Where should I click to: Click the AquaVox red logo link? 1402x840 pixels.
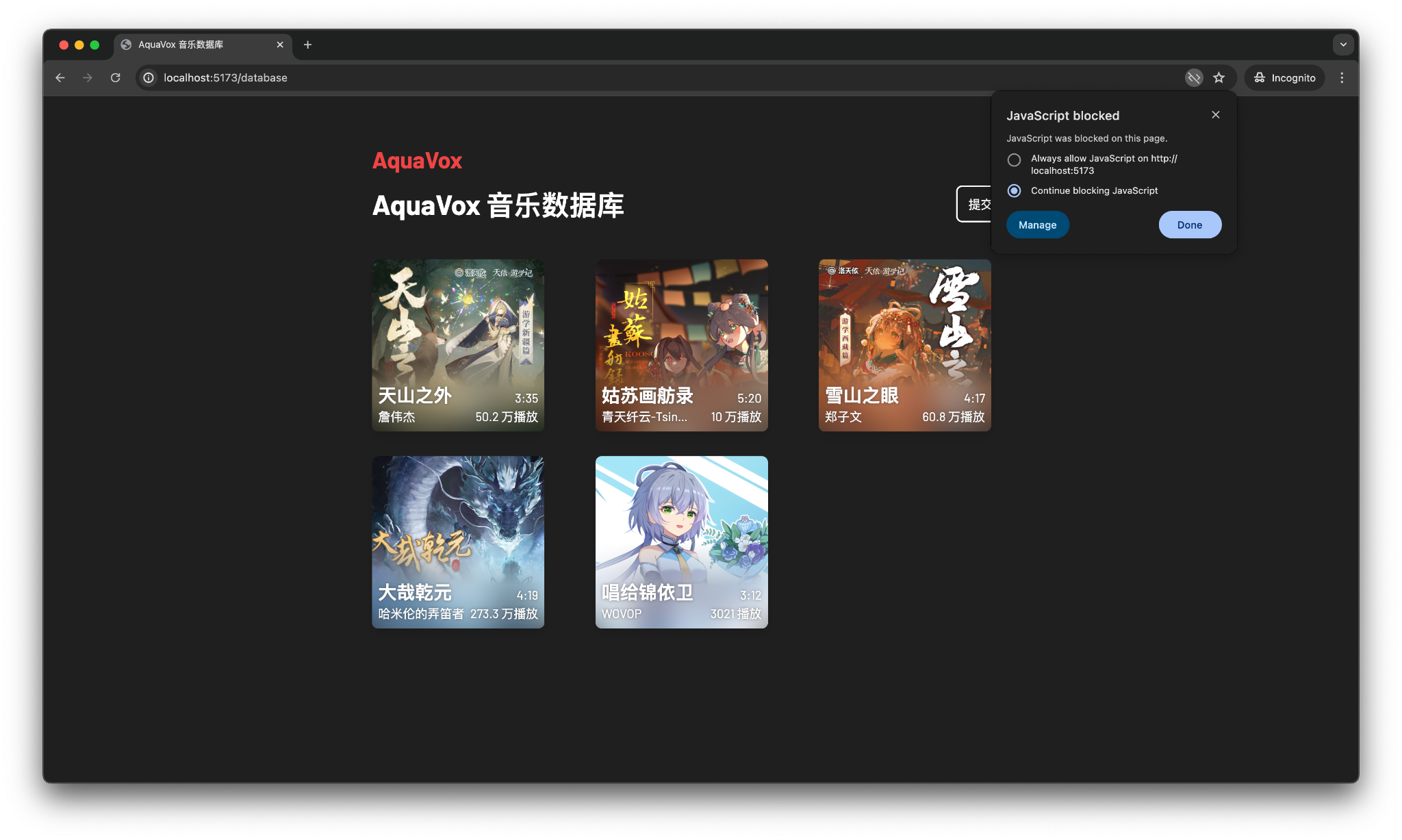point(417,161)
